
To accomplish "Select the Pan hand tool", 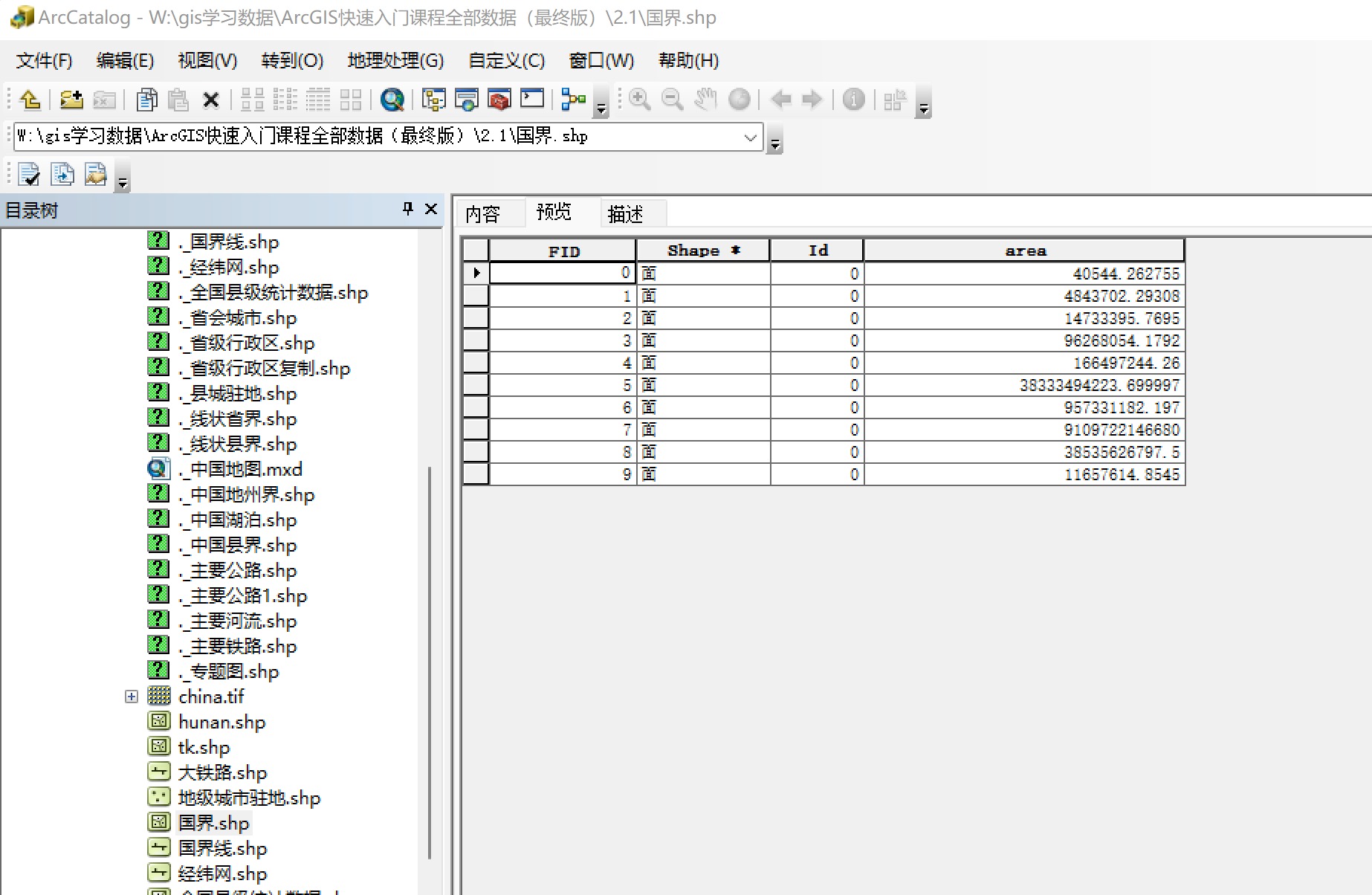I will [x=705, y=99].
